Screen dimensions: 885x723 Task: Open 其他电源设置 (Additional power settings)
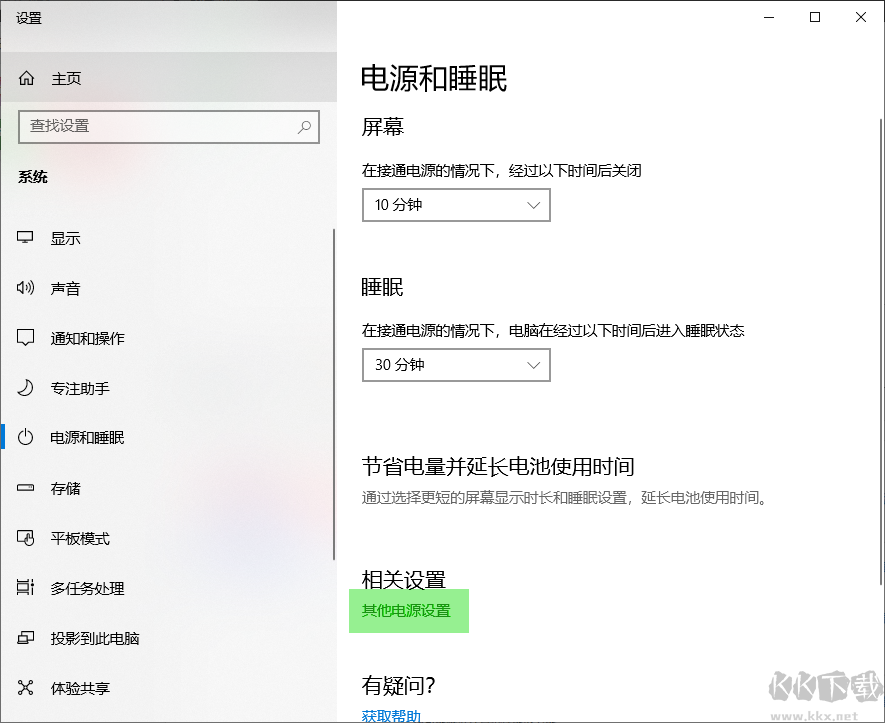[408, 611]
